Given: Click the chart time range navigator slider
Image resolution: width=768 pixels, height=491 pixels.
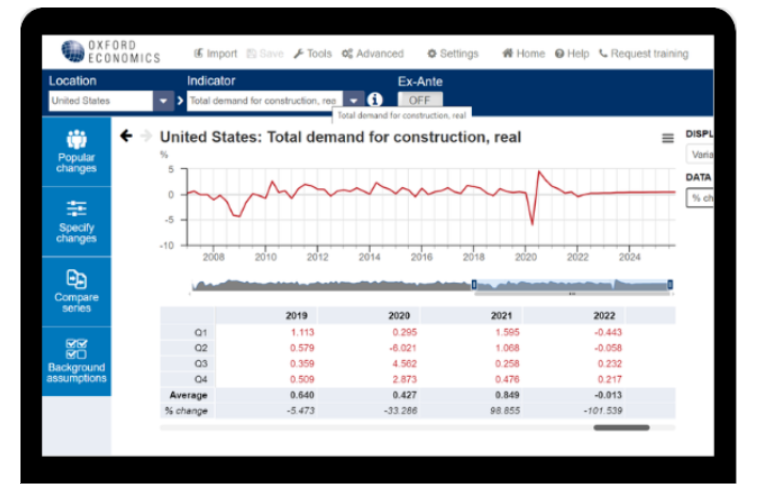Looking at the screenshot, I should point(571,285).
